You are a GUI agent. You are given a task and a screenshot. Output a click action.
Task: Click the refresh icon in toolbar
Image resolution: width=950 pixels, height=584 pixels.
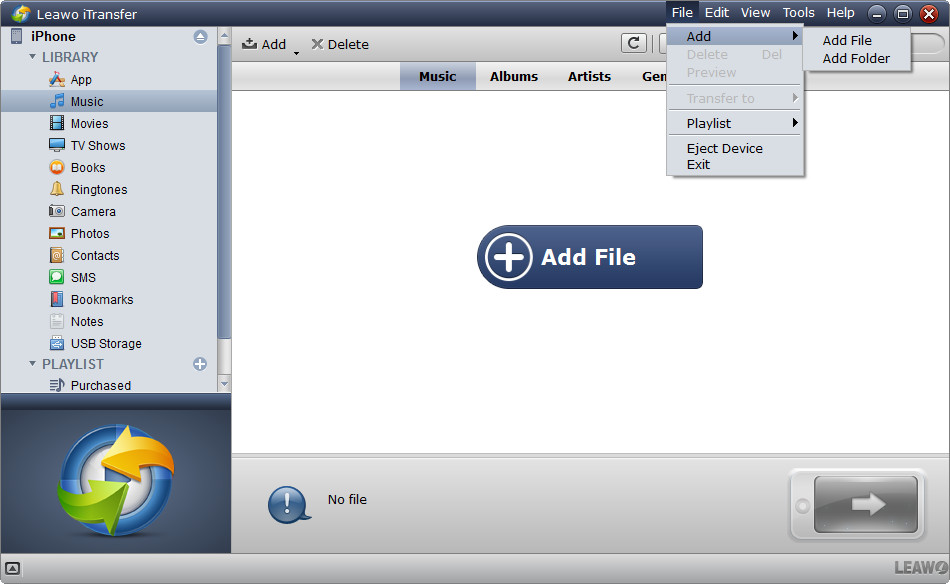pyautogui.click(x=633, y=43)
